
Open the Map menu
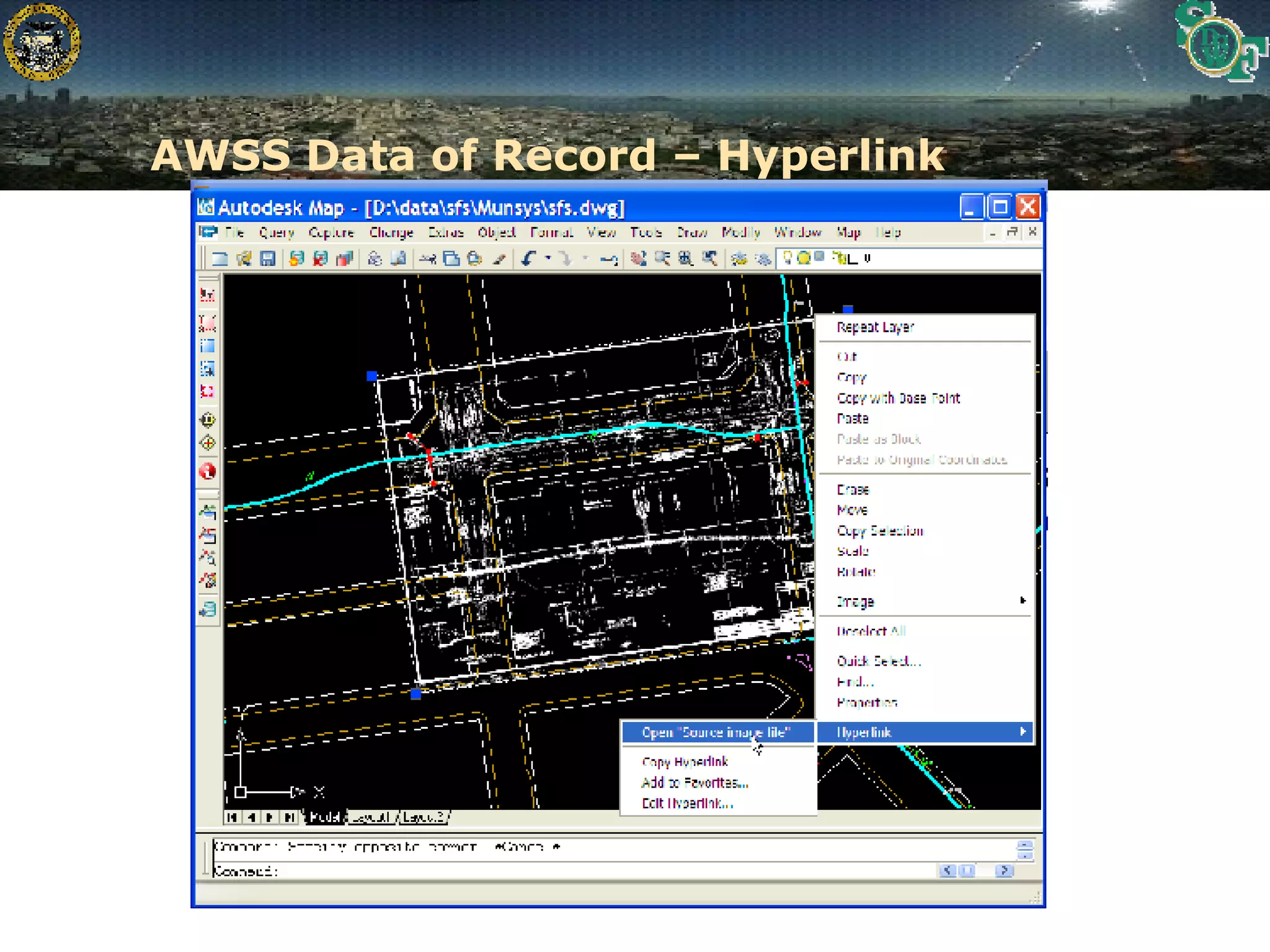(x=848, y=232)
